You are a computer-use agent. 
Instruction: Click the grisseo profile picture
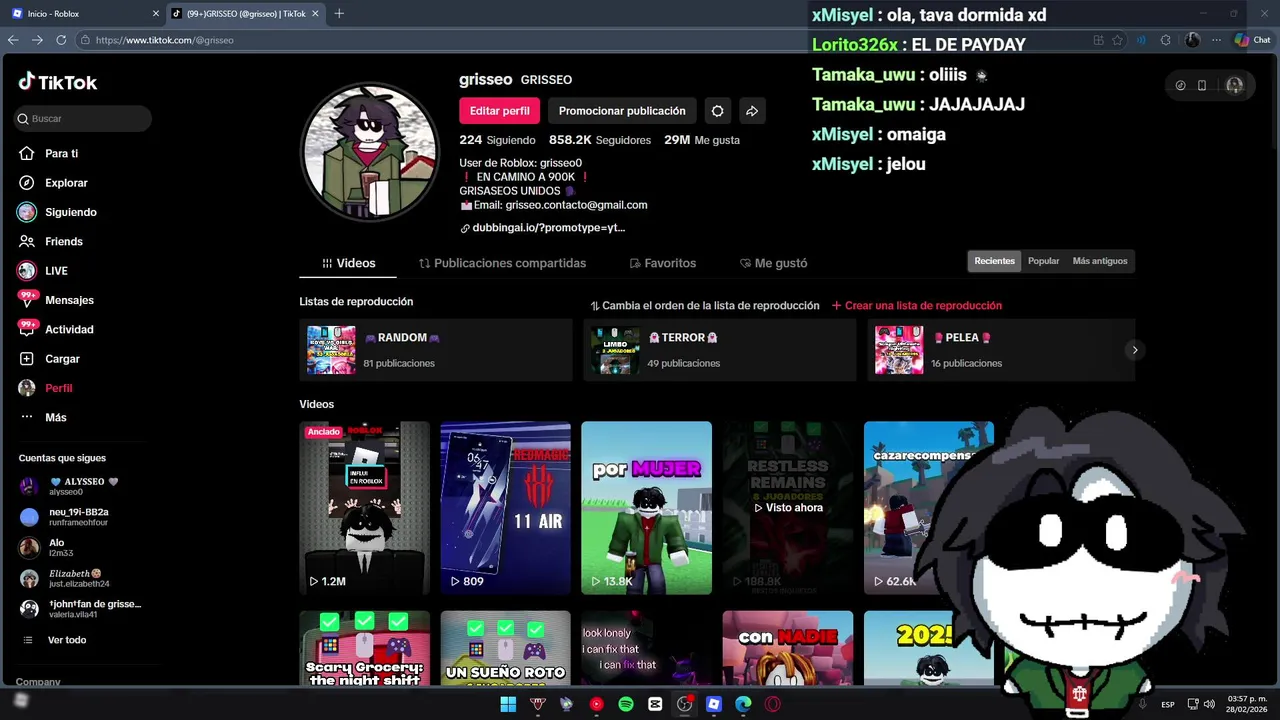[371, 152]
